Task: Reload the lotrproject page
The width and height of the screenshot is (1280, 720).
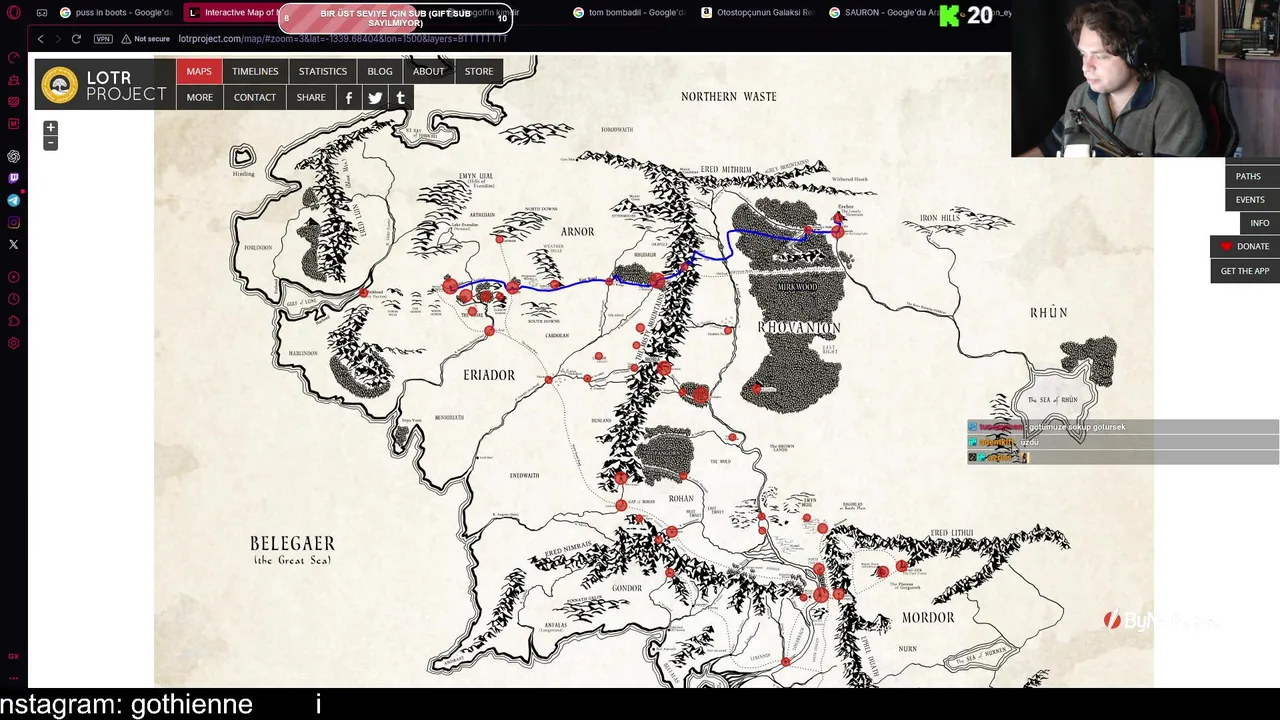Action: pyautogui.click(x=76, y=39)
